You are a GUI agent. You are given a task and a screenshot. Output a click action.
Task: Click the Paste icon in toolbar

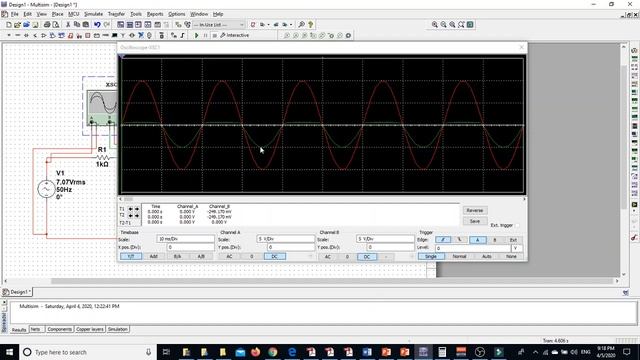86,25
